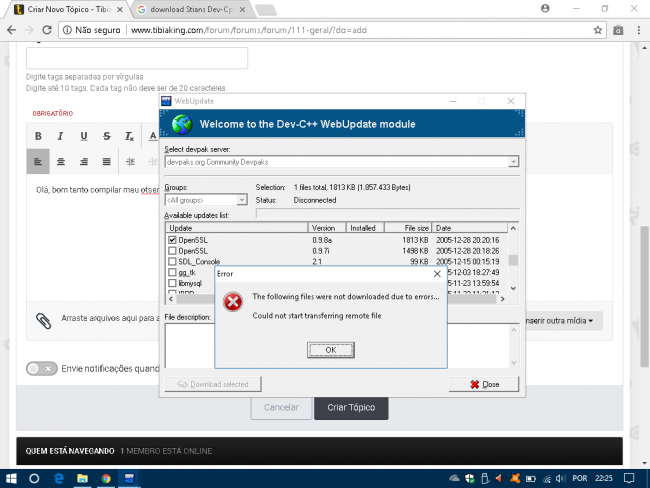Viewport: 650px width, 488px height.
Task: Switch to Chrome on the taskbar
Action: pos(106,478)
